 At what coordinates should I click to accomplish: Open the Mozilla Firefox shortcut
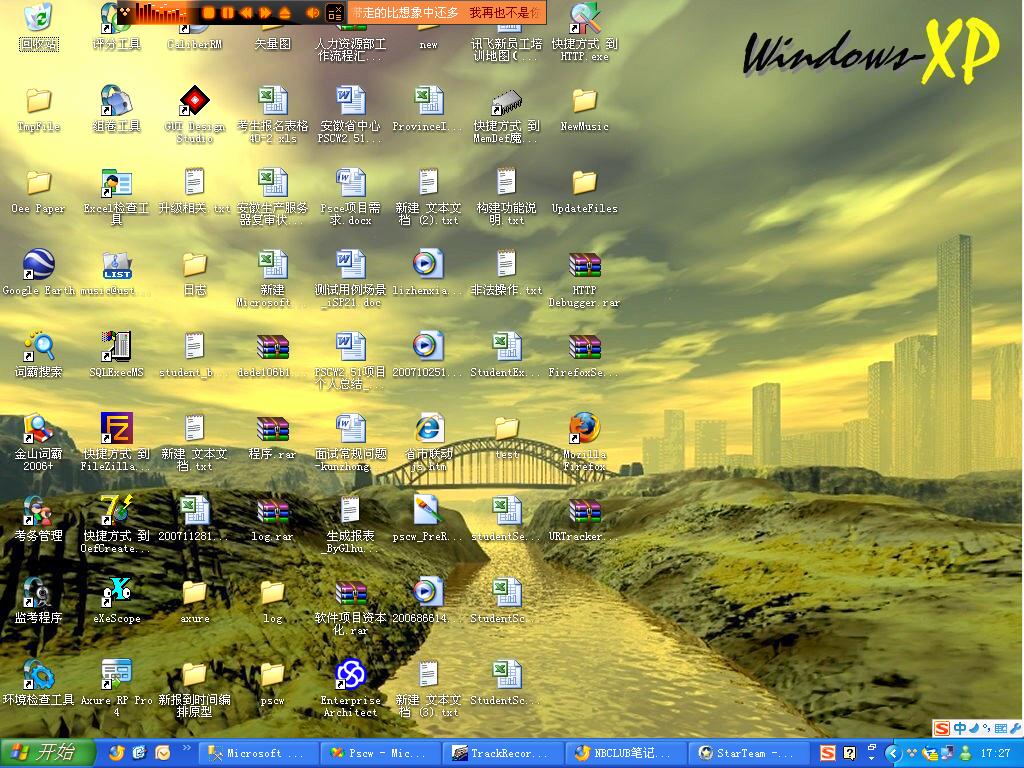[x=584, y=430]
